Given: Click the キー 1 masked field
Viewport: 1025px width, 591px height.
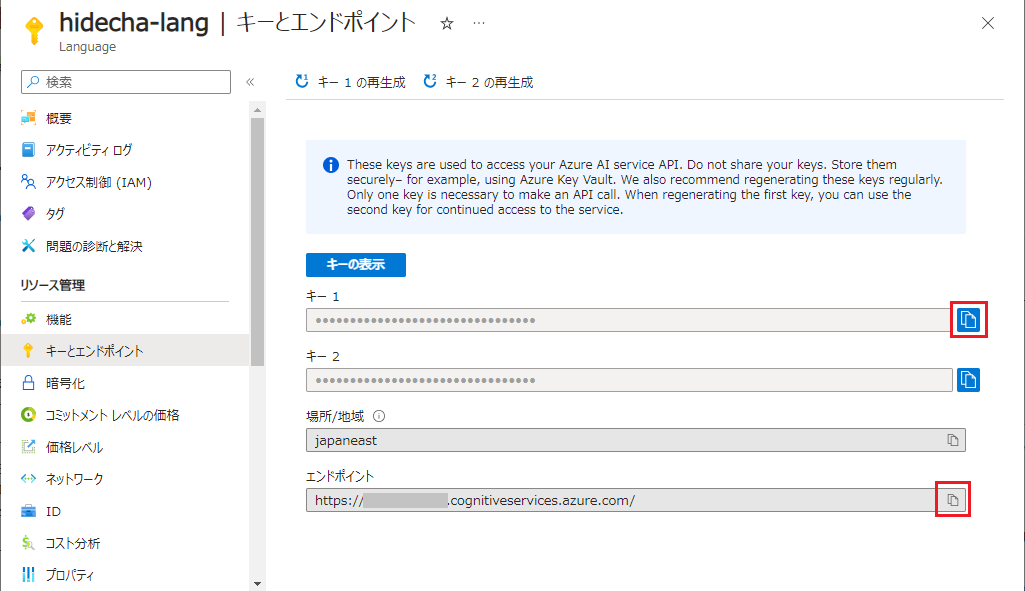Looking at the screenshot, I should coord(629,320).
